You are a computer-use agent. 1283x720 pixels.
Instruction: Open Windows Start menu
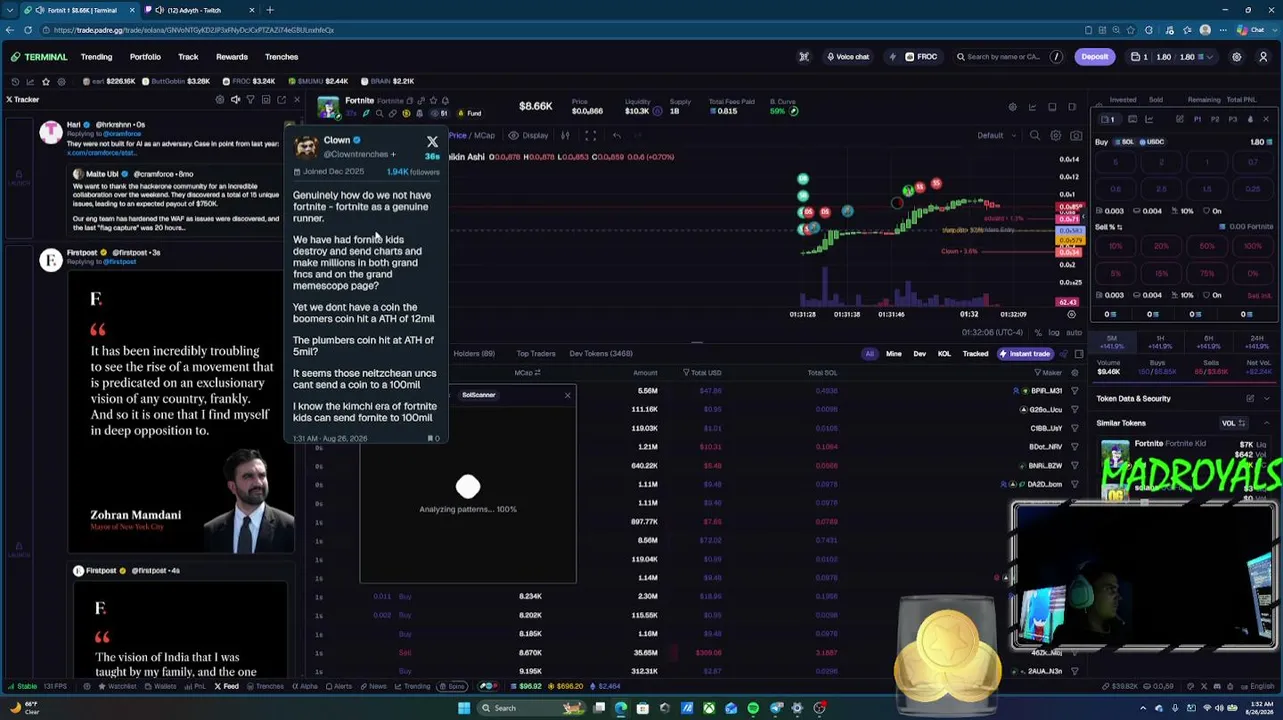coord(463,708)
